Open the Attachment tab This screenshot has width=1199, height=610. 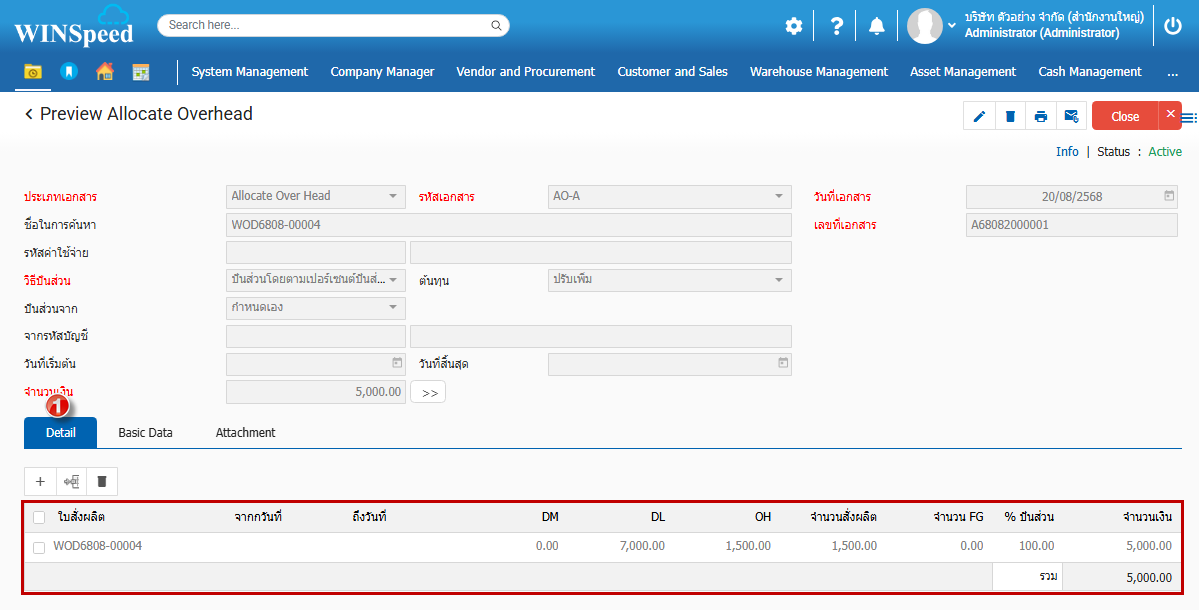coord(245,433)
